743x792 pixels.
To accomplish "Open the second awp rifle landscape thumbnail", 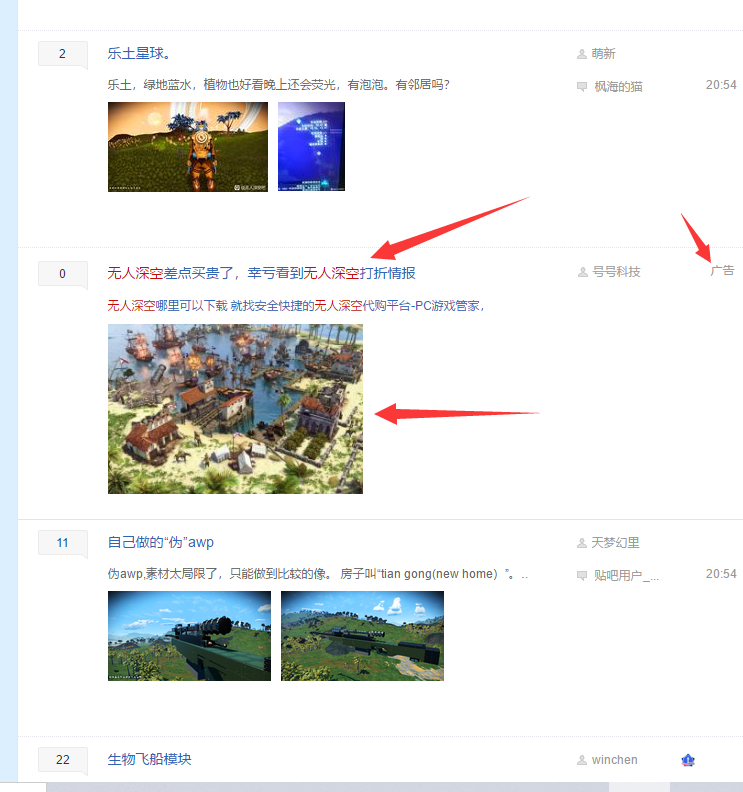I will pyautogui.click(x=362, y=636).
